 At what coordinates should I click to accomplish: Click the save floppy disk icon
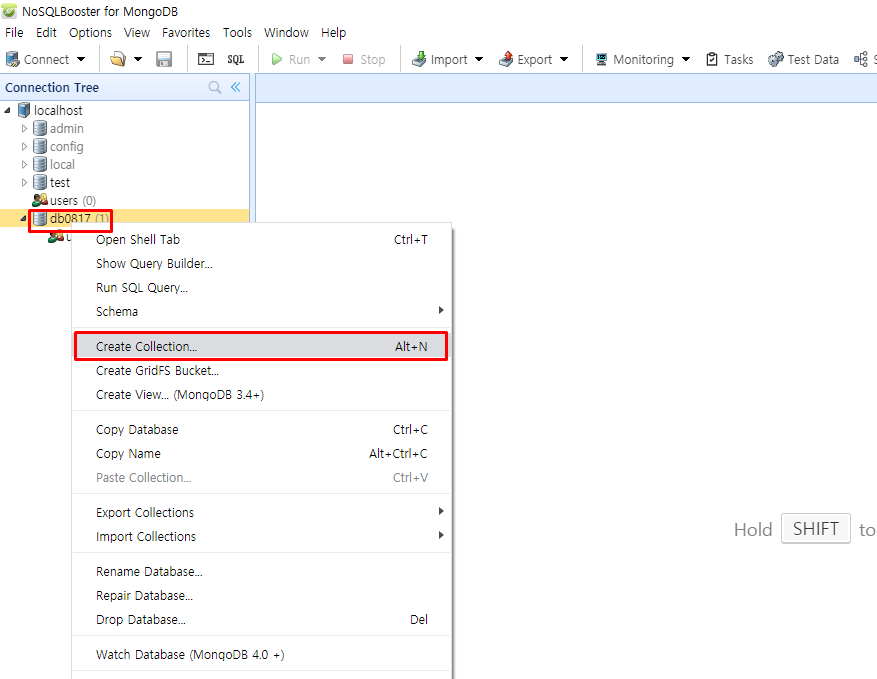click(x=164, y=59)
